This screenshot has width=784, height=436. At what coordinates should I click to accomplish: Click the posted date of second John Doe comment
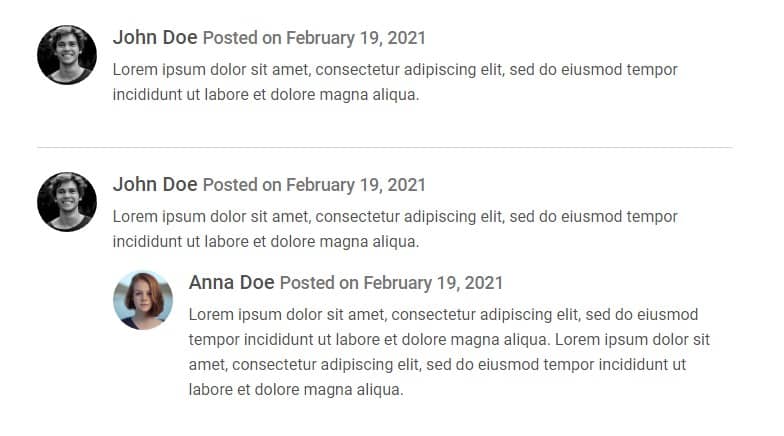pyautogui.click(x=314, y=185)
